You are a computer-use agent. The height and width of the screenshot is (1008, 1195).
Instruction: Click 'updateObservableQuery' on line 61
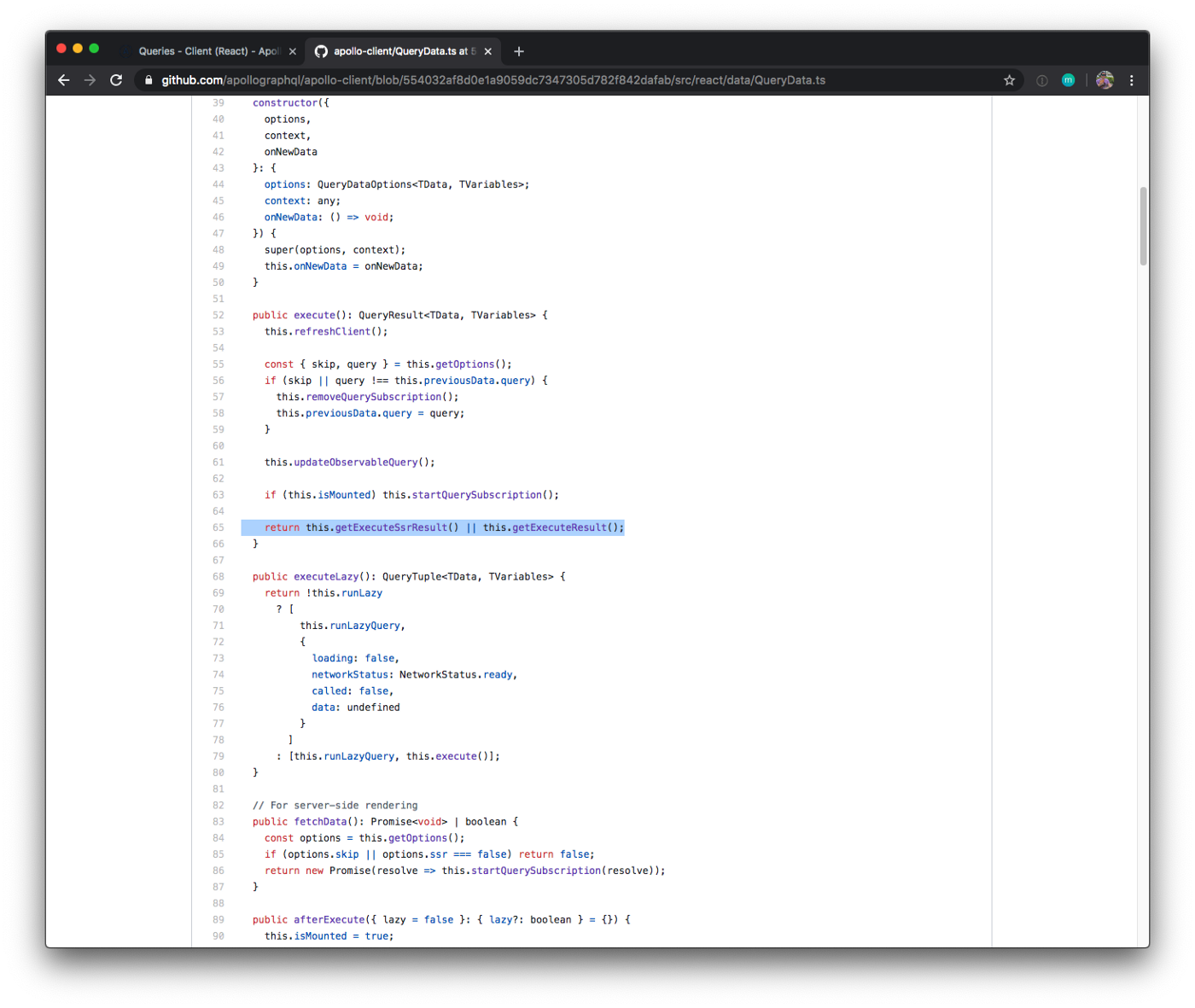(356, 462)
